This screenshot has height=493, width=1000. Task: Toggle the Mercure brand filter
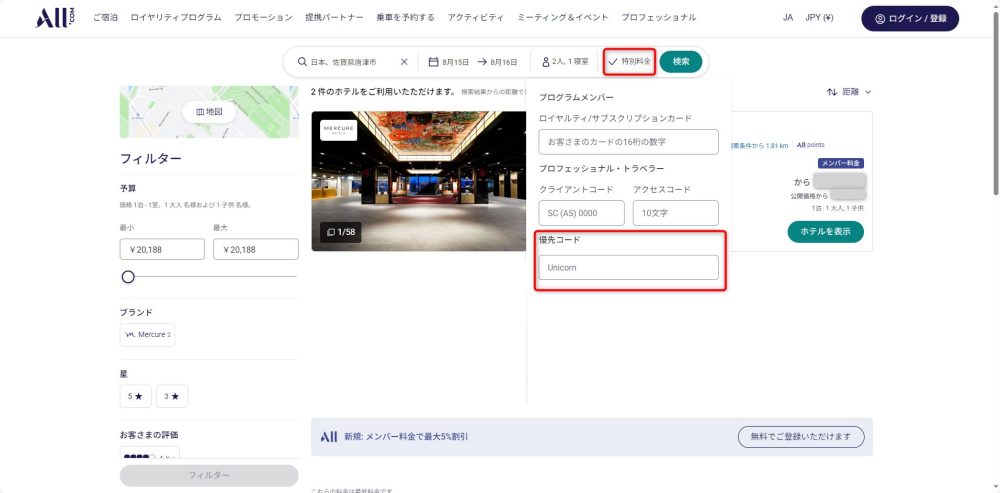pyautogui.click(x=147, y=335)
